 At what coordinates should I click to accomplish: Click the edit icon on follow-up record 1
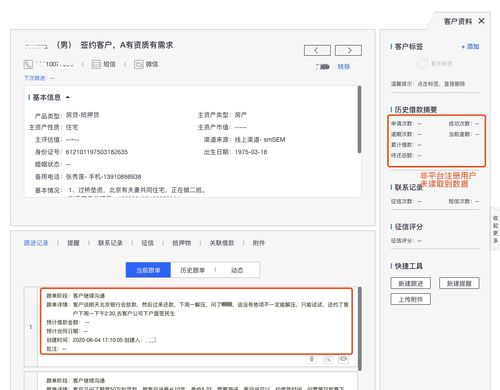(x=328, y=359)
